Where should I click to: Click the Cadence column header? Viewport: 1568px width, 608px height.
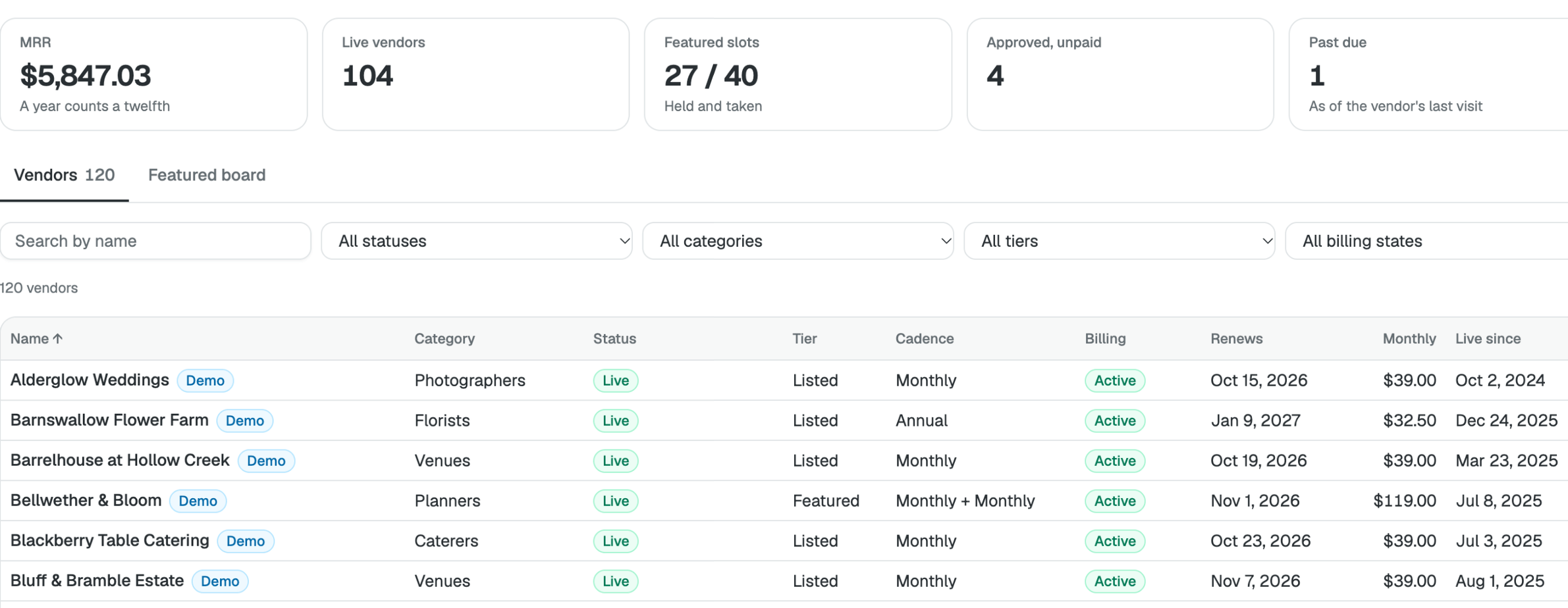pos(925,339)
